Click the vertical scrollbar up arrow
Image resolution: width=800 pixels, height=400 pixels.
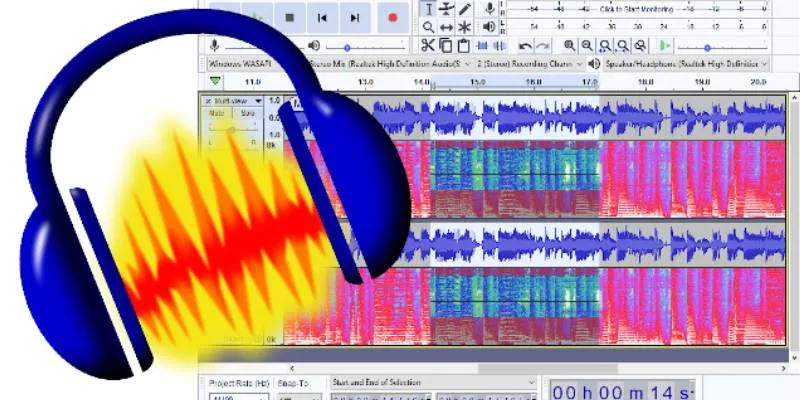pyautogui.click(x=794, y=97)
